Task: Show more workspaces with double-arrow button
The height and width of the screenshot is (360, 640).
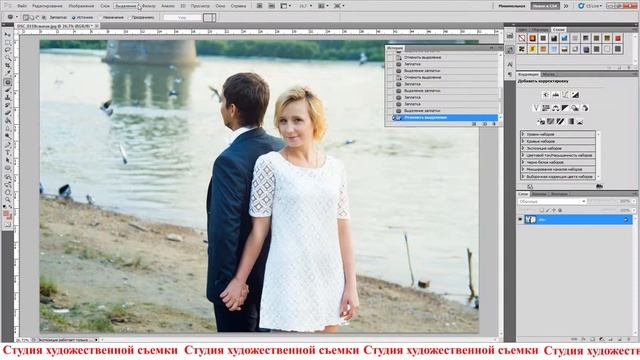Action: (566, 6)
